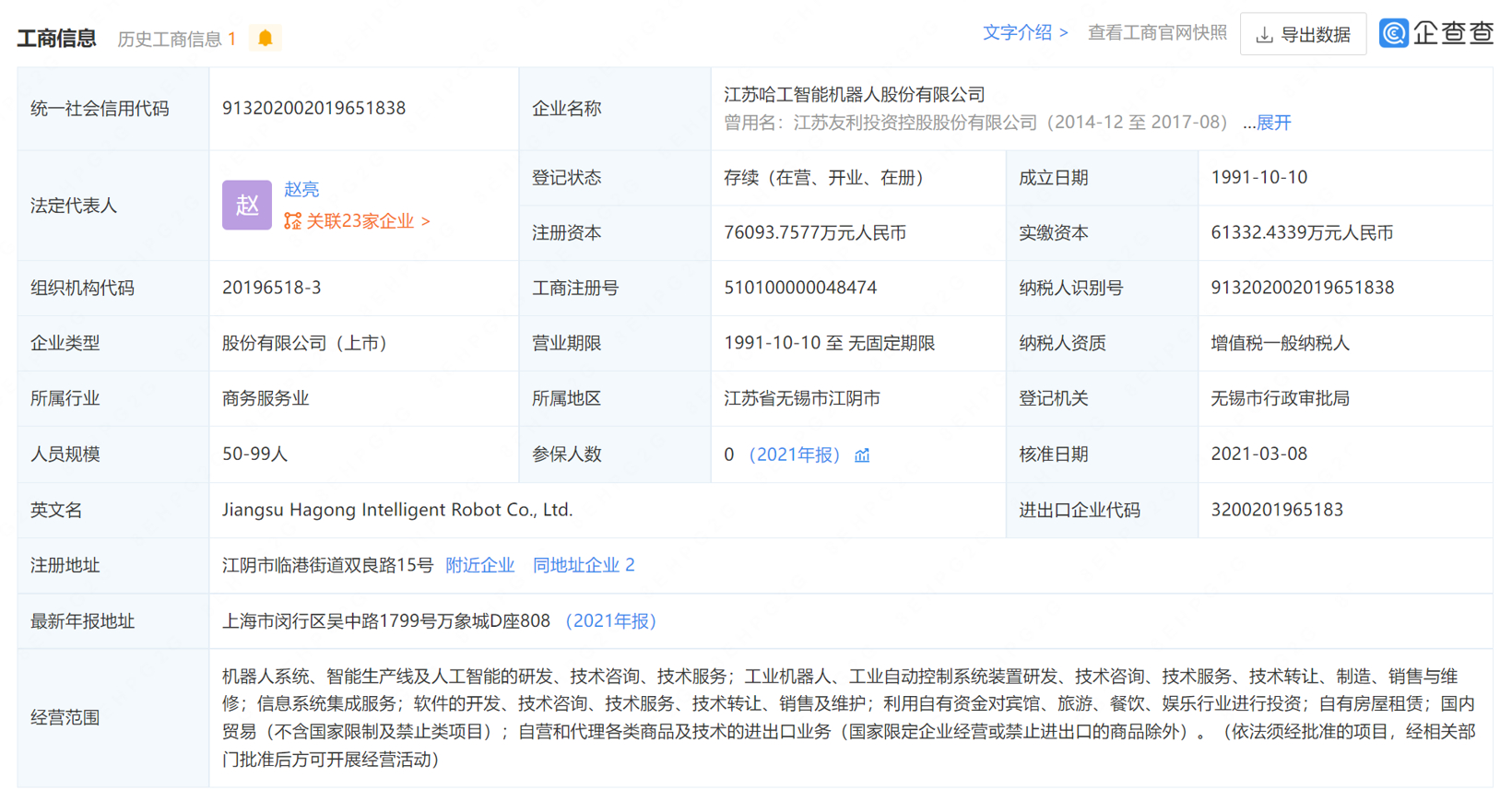Screen dimensions: 1512x790
Task: Click region value 江苏省无锡市江阴市
Action: coord(802,398)
